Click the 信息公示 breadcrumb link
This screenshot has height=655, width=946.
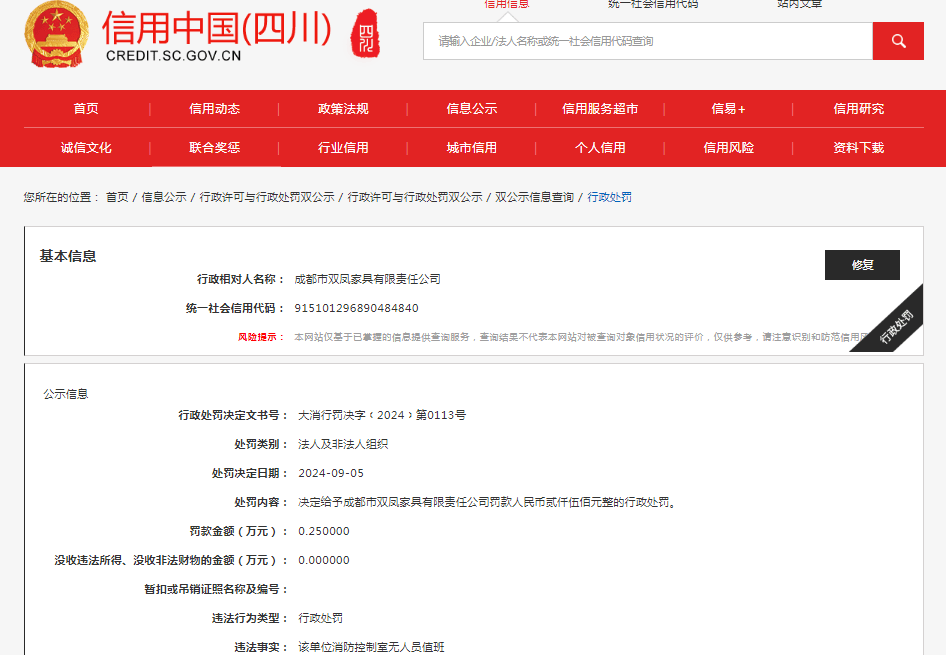pyautogui.click(x=163, y=197)
